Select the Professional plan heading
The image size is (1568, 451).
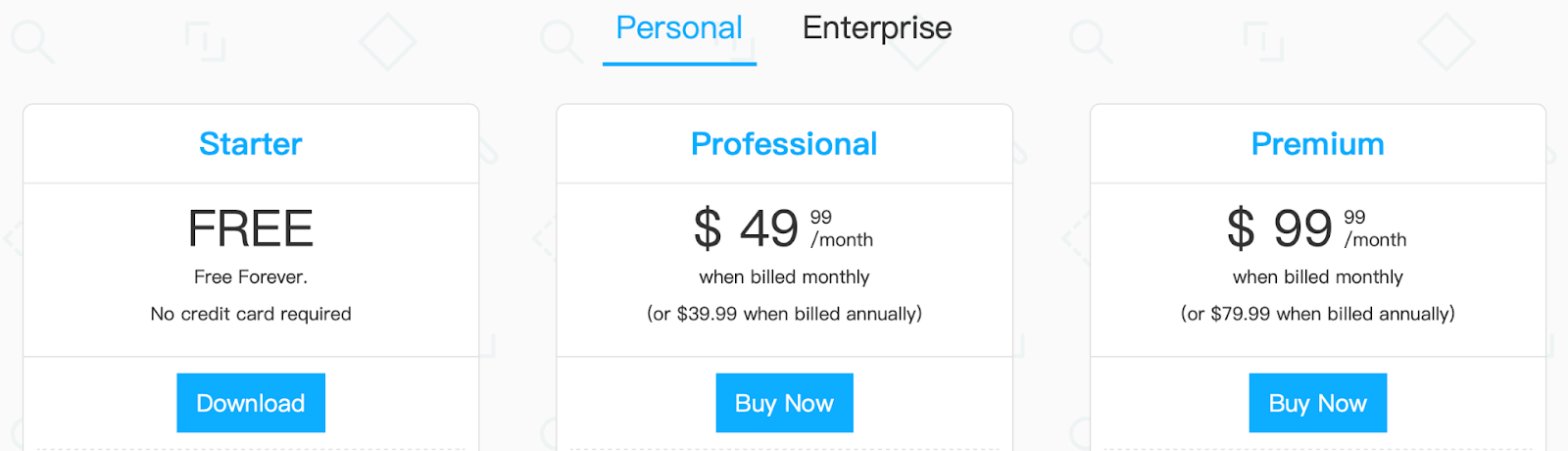coord(784,144)
